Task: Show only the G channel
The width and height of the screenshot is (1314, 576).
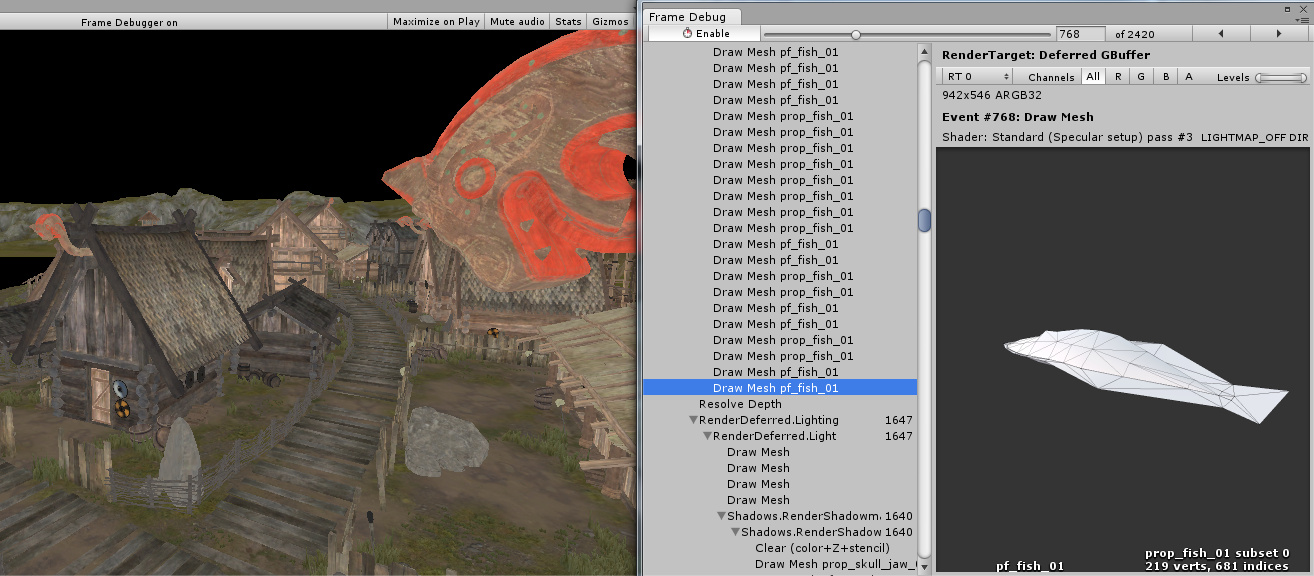Action: (x=1141, y=77)
